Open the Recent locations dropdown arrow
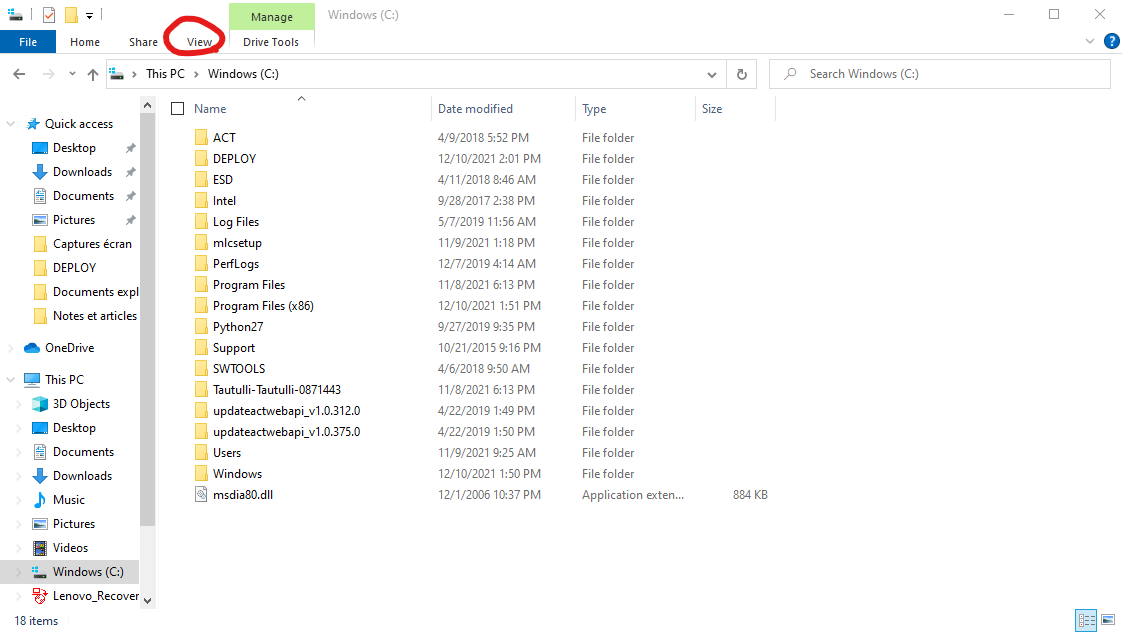Viewport: 1122px width, 632px height. coord(72,74)
